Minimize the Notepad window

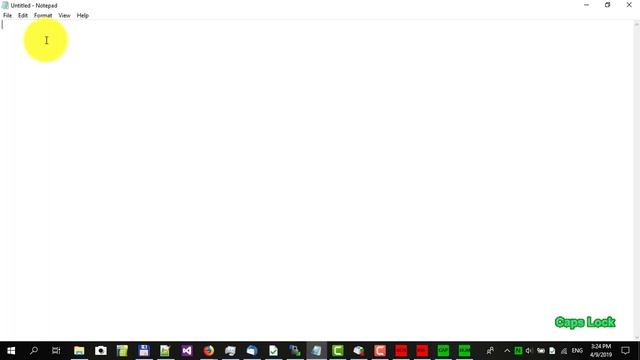tap(586, 5)
